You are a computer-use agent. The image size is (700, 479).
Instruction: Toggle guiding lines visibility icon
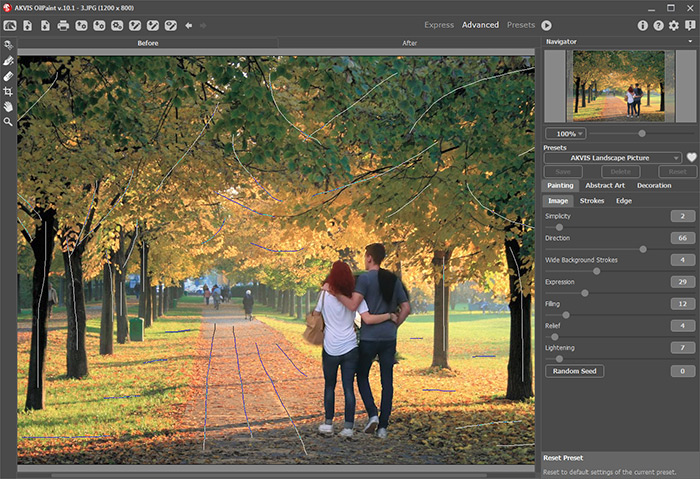(171, 25)
